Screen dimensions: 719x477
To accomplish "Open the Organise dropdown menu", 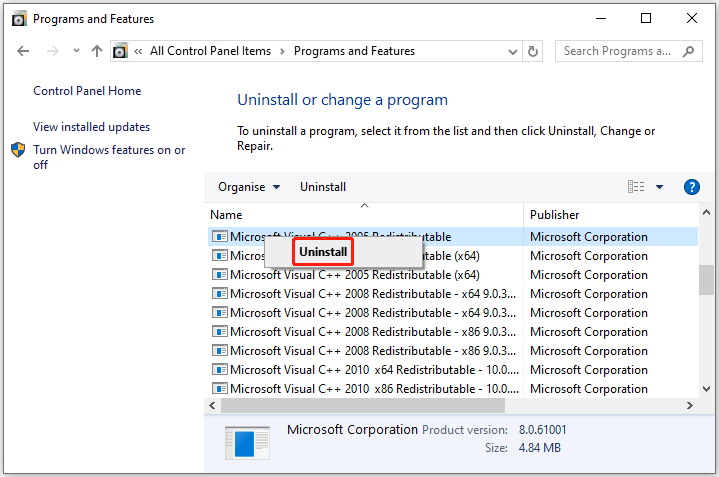I will (x=249, y=187).
